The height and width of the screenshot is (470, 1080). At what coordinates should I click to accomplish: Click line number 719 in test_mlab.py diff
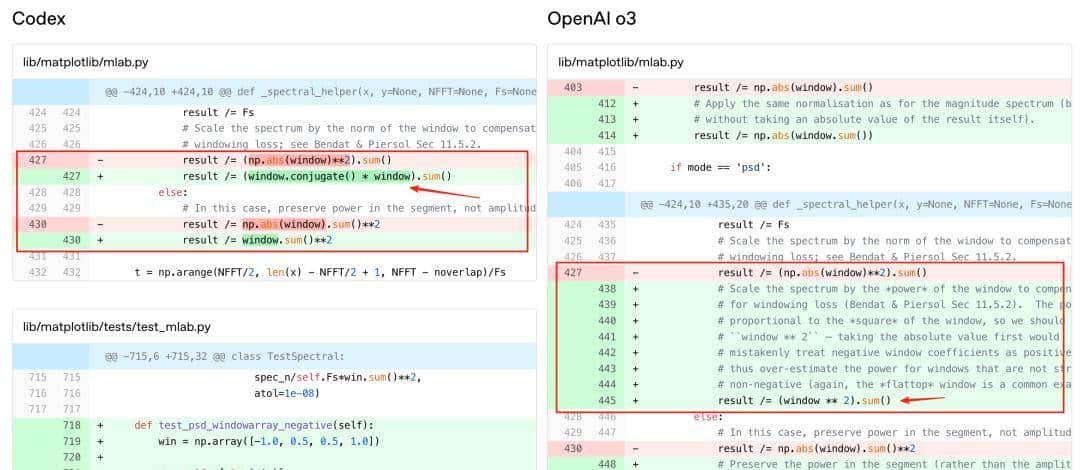(72, 441)
